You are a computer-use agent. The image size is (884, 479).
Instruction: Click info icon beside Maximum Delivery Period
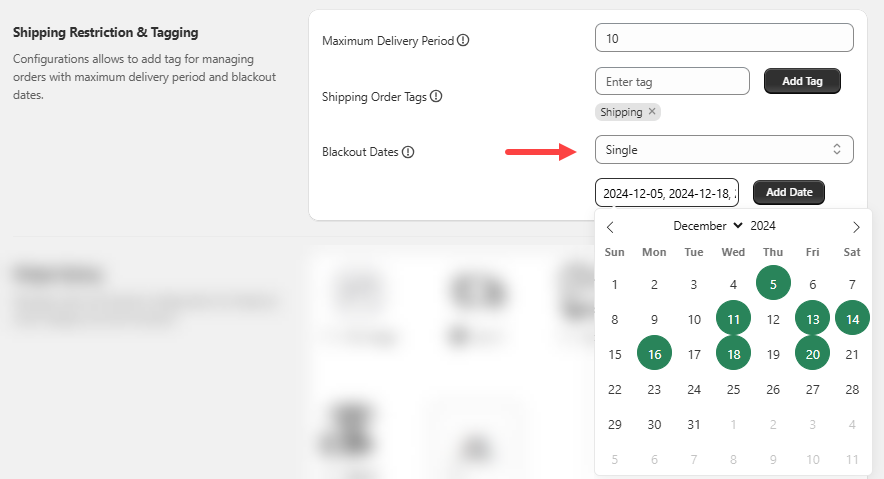point(463,41)
